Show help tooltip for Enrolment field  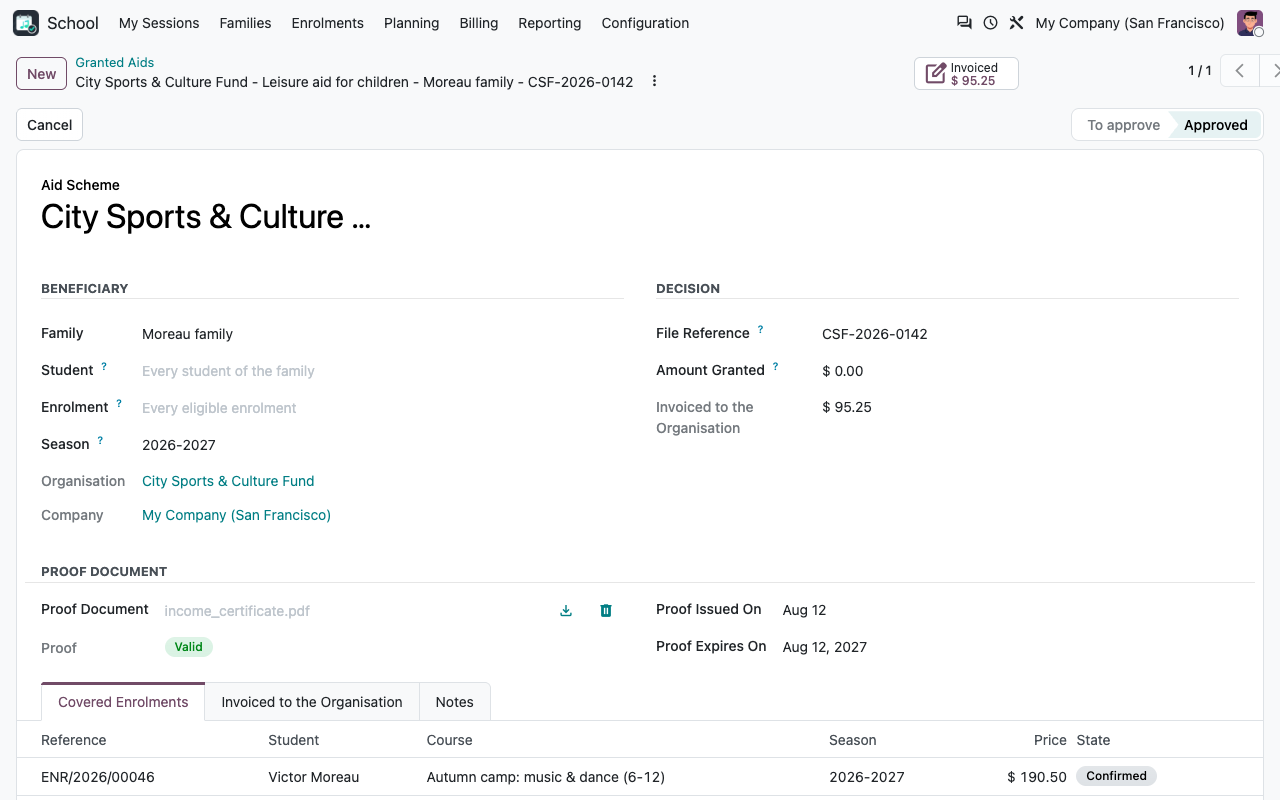click(119, 404)
